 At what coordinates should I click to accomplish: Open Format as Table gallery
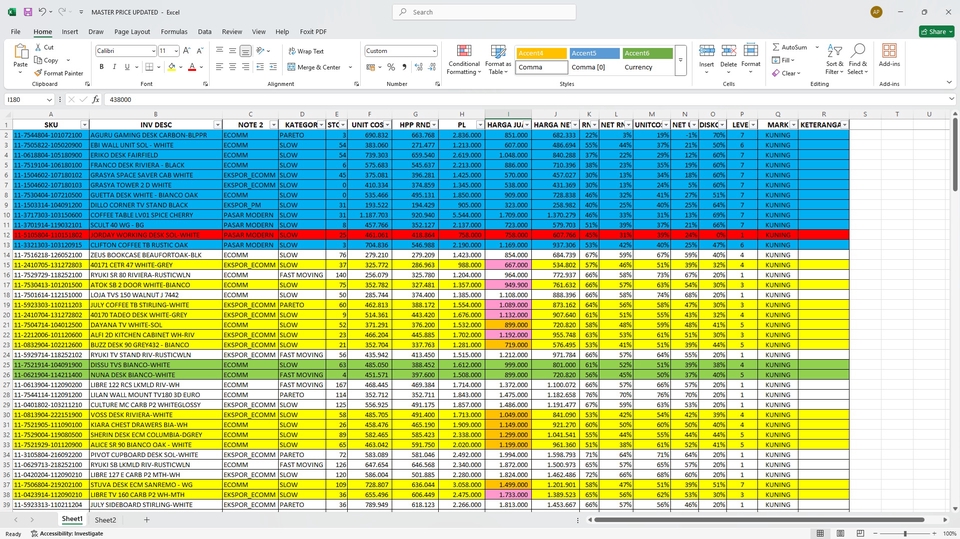coord(498,59)
